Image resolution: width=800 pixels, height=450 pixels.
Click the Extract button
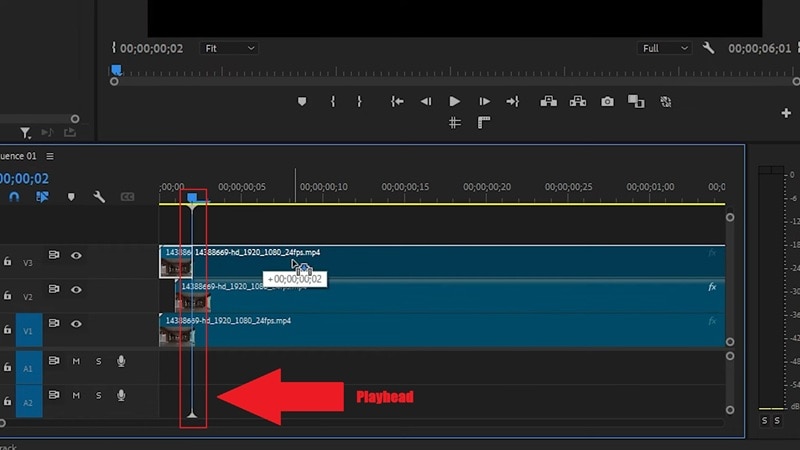[578, 102]
